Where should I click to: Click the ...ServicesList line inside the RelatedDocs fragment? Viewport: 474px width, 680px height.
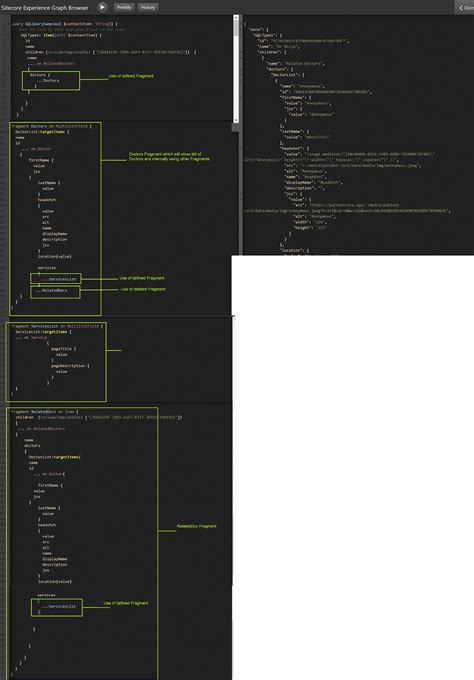click(59, 606)
